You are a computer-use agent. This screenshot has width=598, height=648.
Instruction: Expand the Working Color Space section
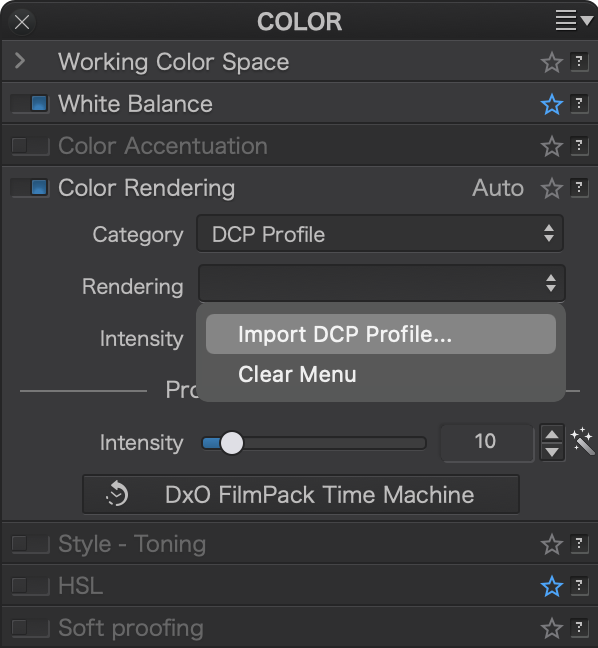[x=20, y=61]
